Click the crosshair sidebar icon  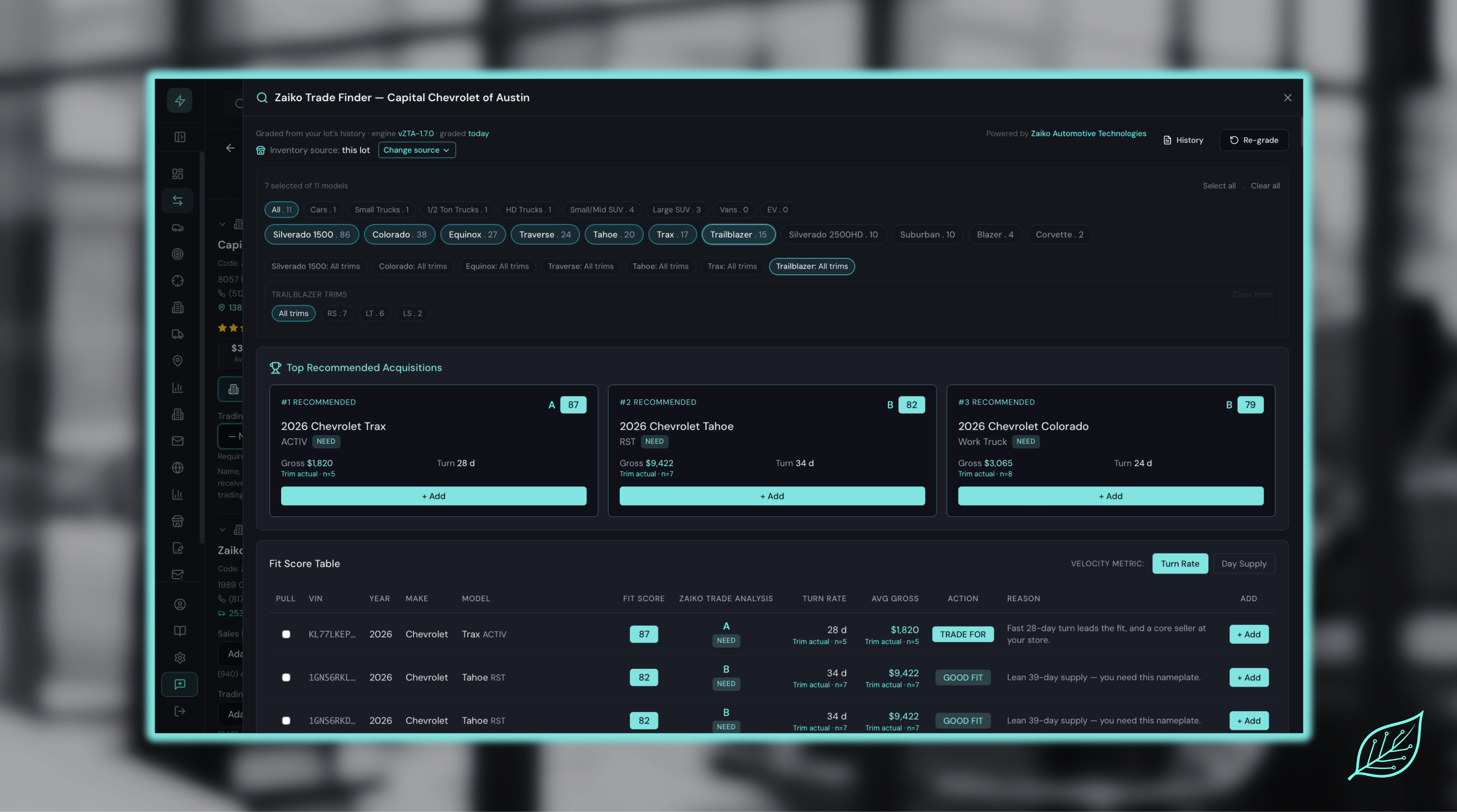point(178,281)
